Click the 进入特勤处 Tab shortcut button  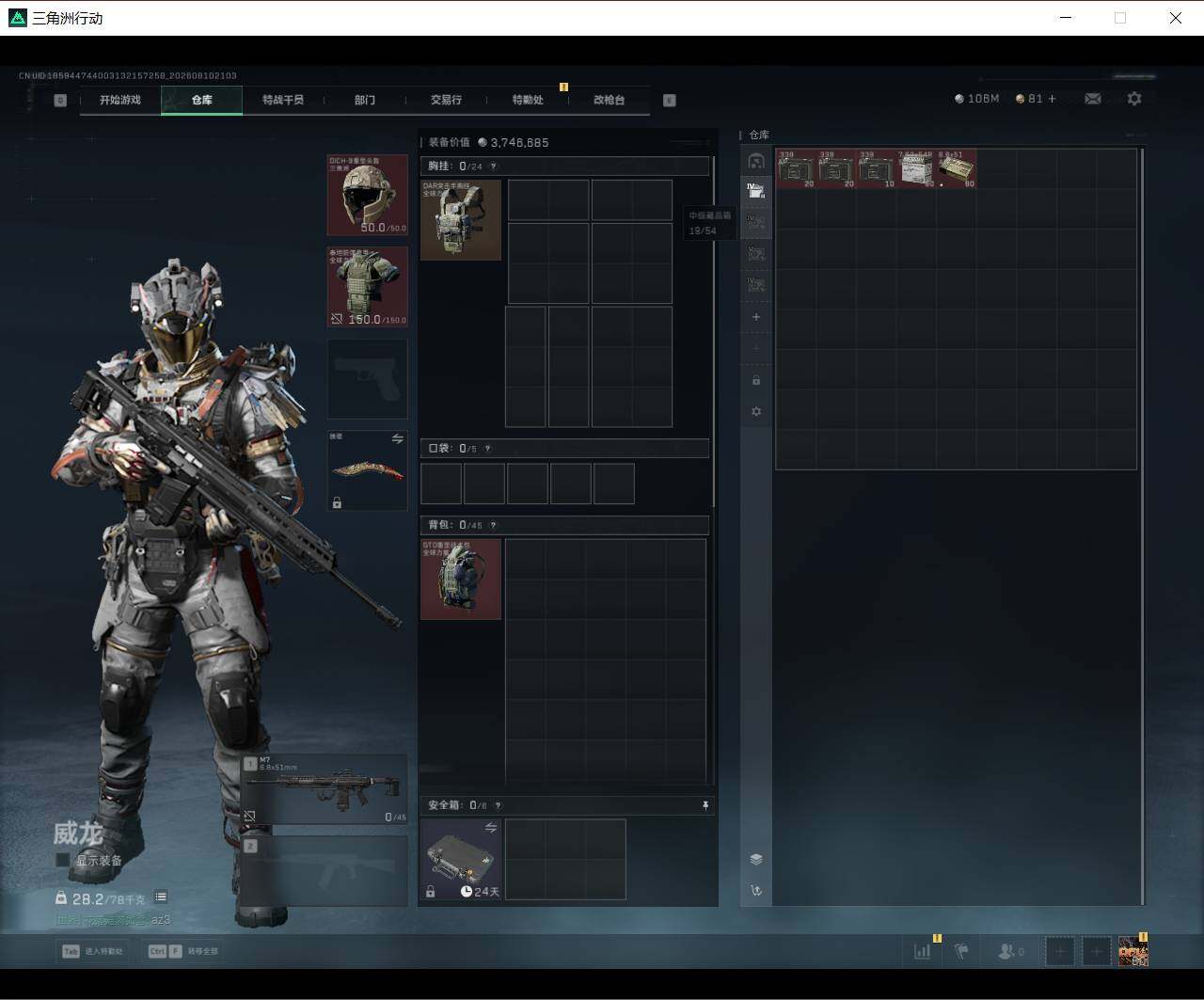click(x=93, y=951)
